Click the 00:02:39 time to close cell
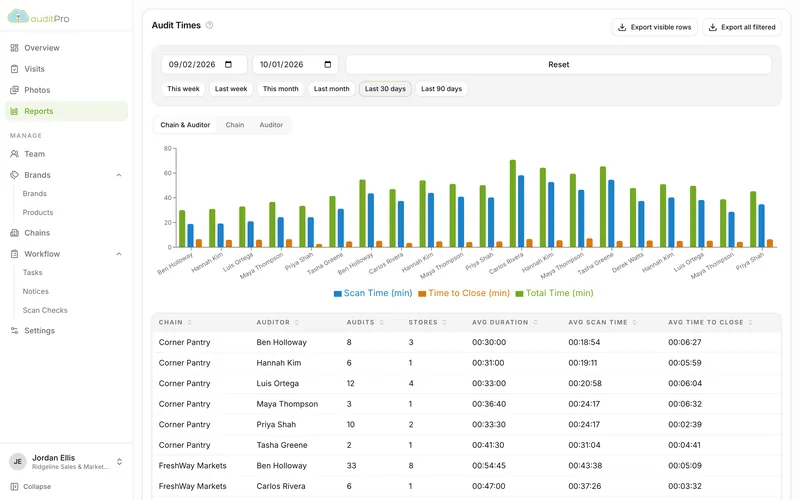The height and width of the screenshot is (500, 800). click(x=685, y=424)
